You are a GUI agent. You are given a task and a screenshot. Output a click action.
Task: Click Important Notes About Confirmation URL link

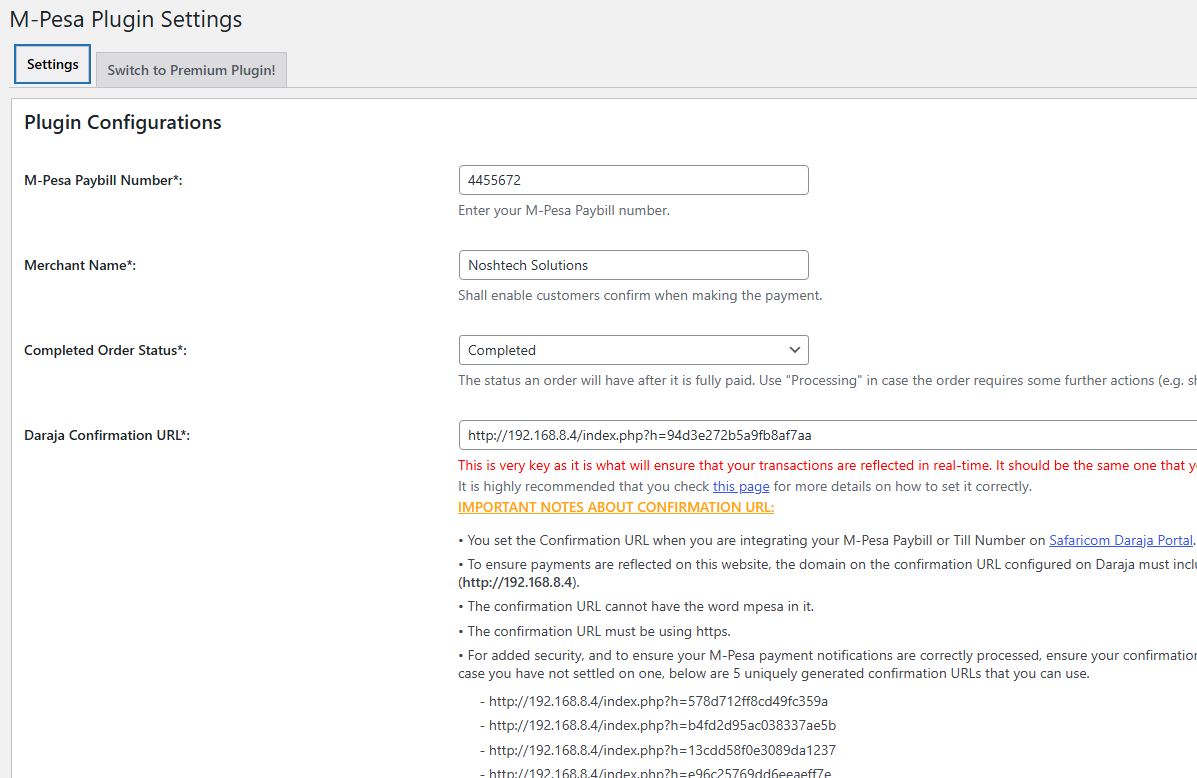(x=615, y=507)
